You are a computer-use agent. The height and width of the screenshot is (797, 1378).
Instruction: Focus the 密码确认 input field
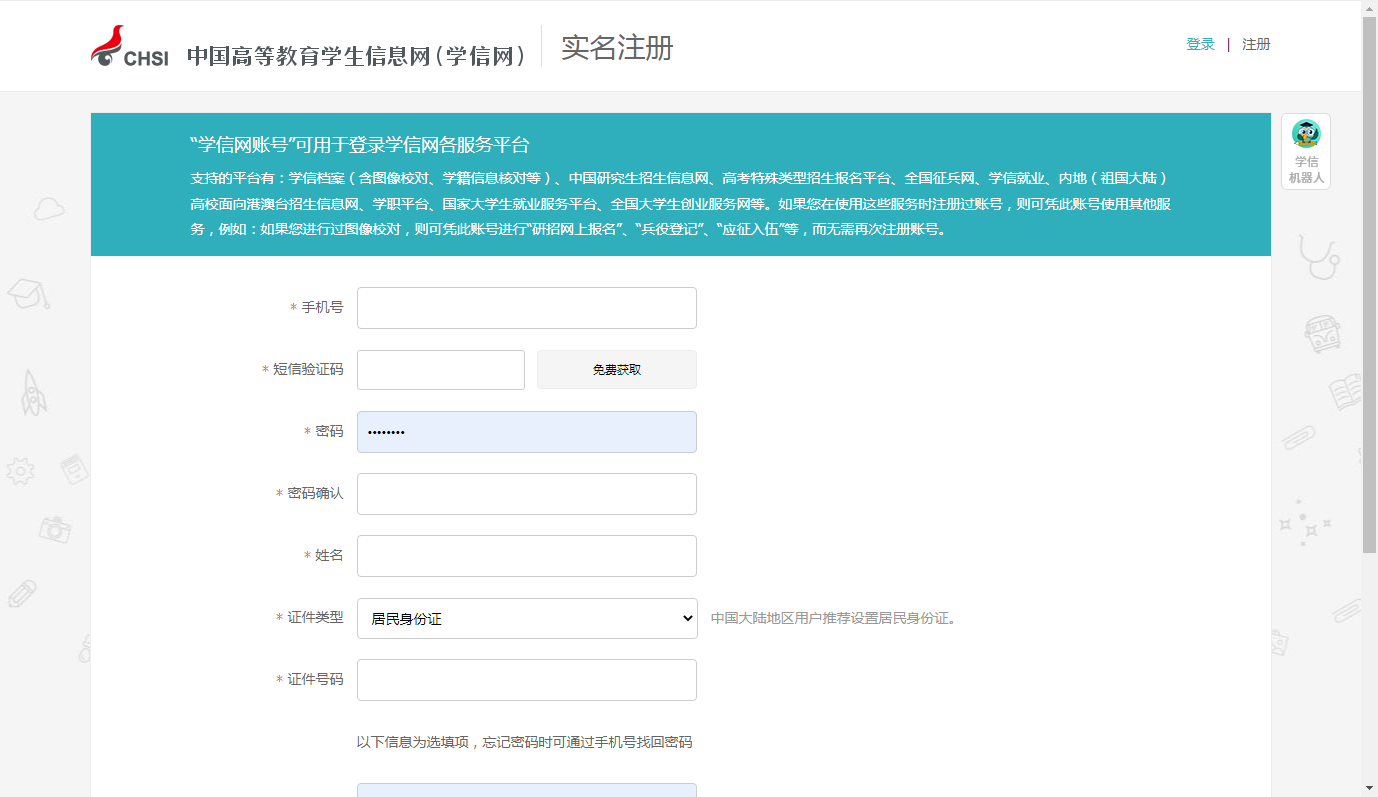coord(527,494)
